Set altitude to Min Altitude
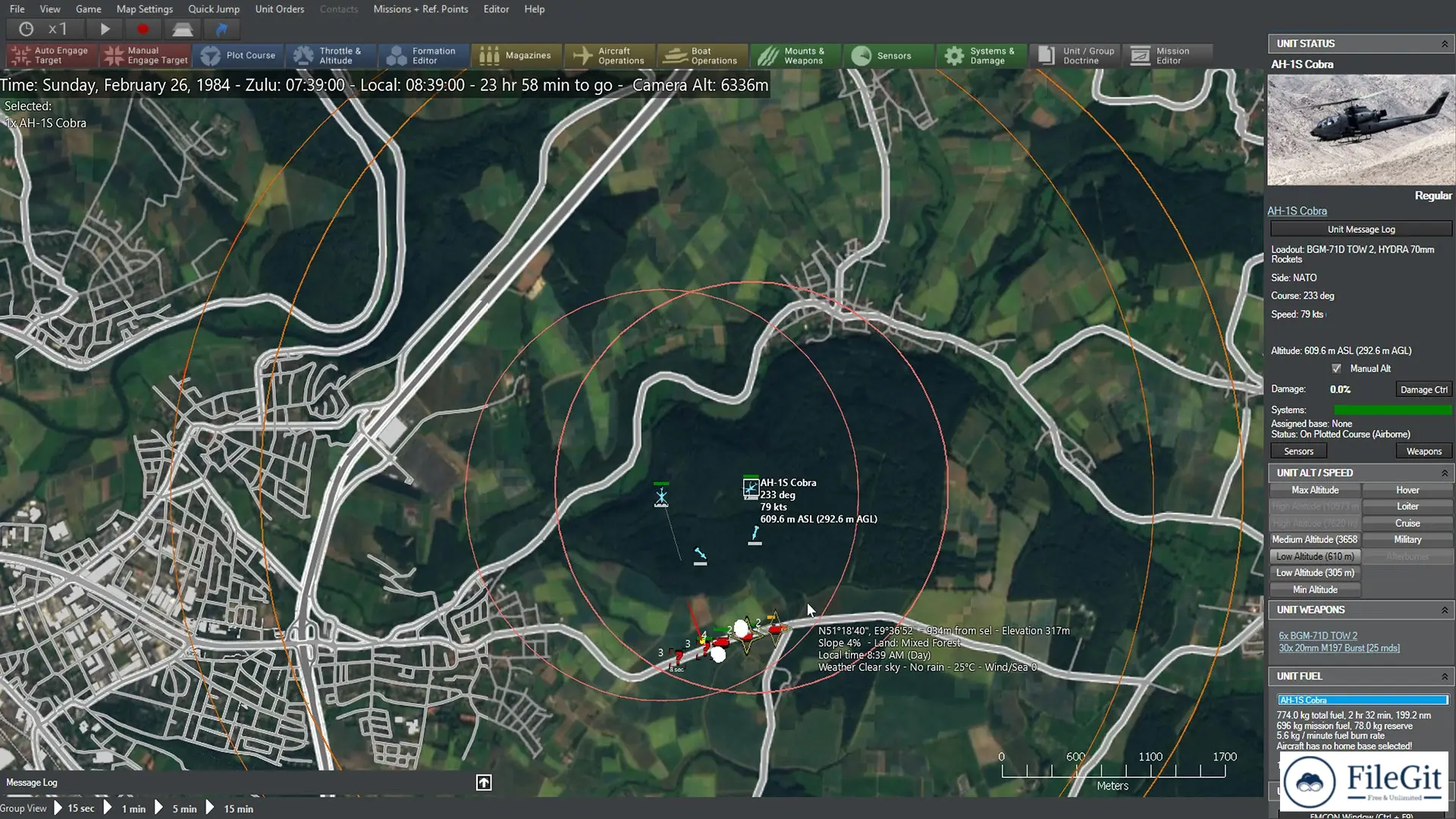 click(x=1316, y=590)
